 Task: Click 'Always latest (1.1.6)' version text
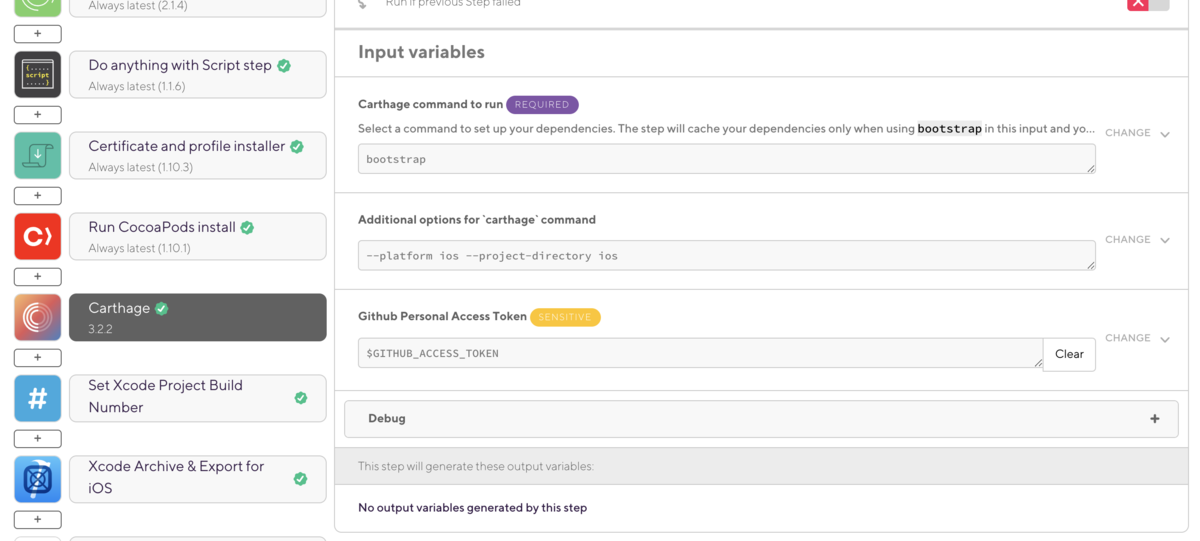136,87
